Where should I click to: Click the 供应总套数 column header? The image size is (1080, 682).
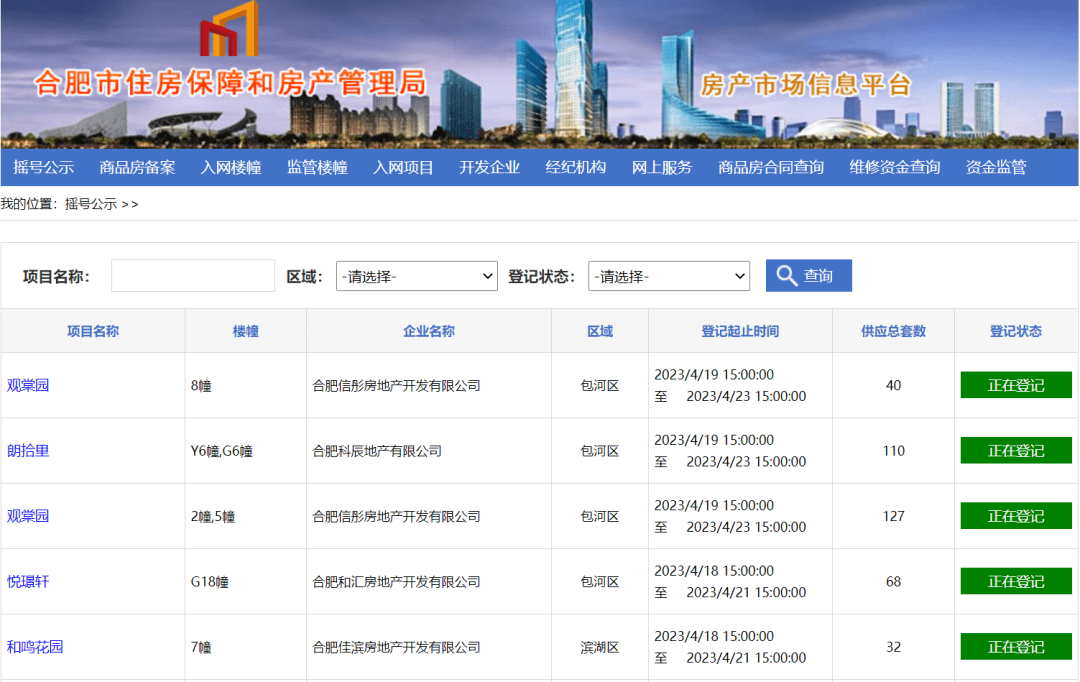click(x=893, y=331)
